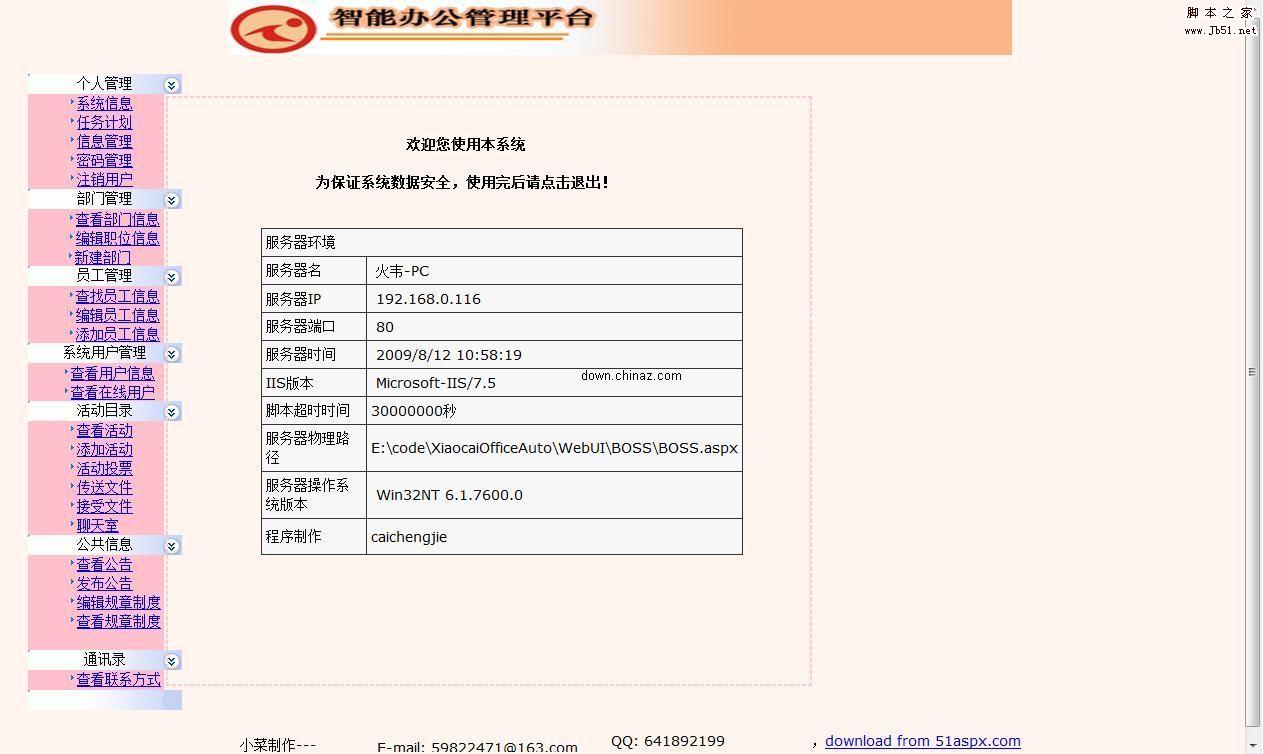Click the 服务器环境 table header

point(502,243)
